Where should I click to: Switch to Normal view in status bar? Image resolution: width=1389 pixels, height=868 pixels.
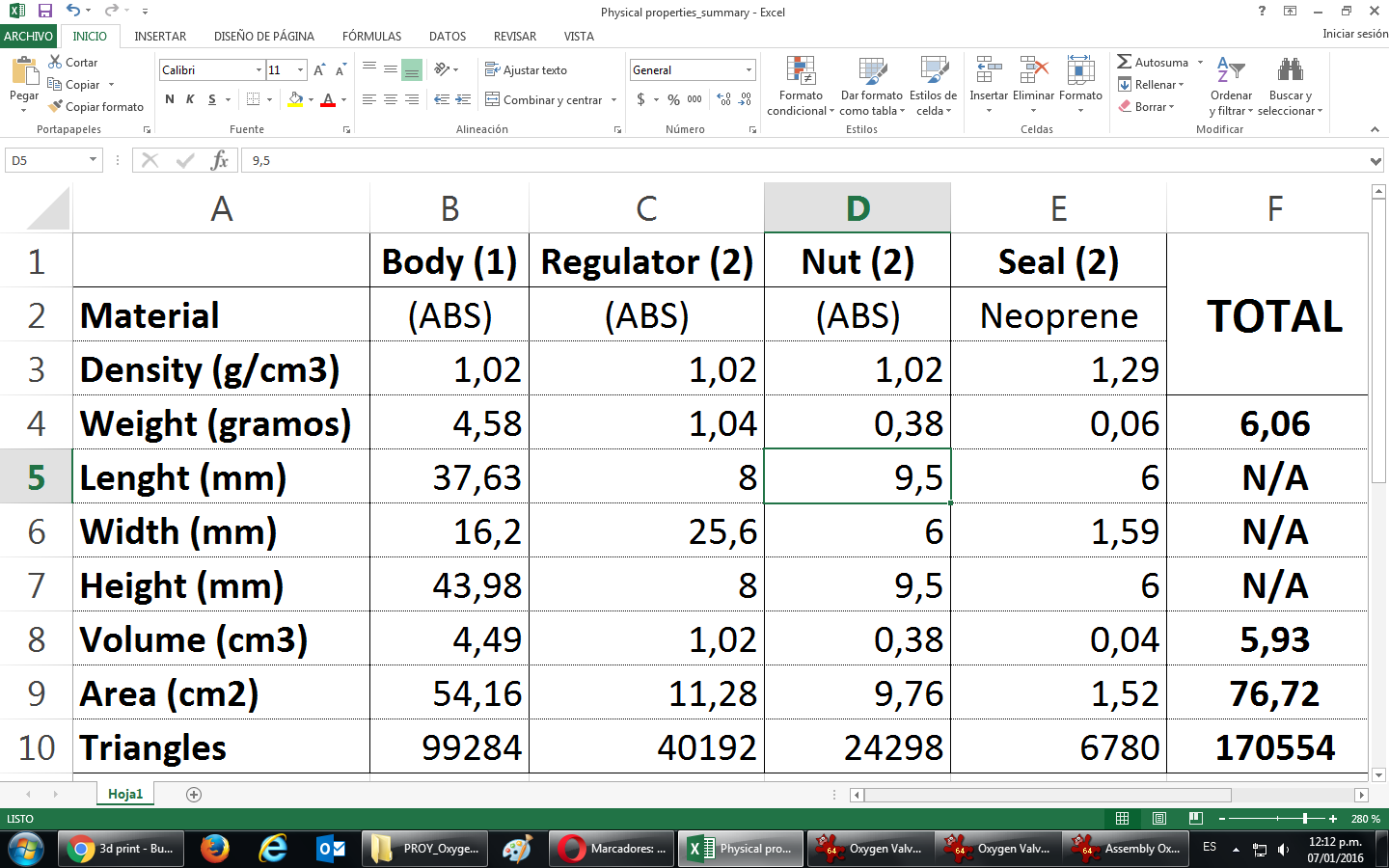pos(1122,818)
